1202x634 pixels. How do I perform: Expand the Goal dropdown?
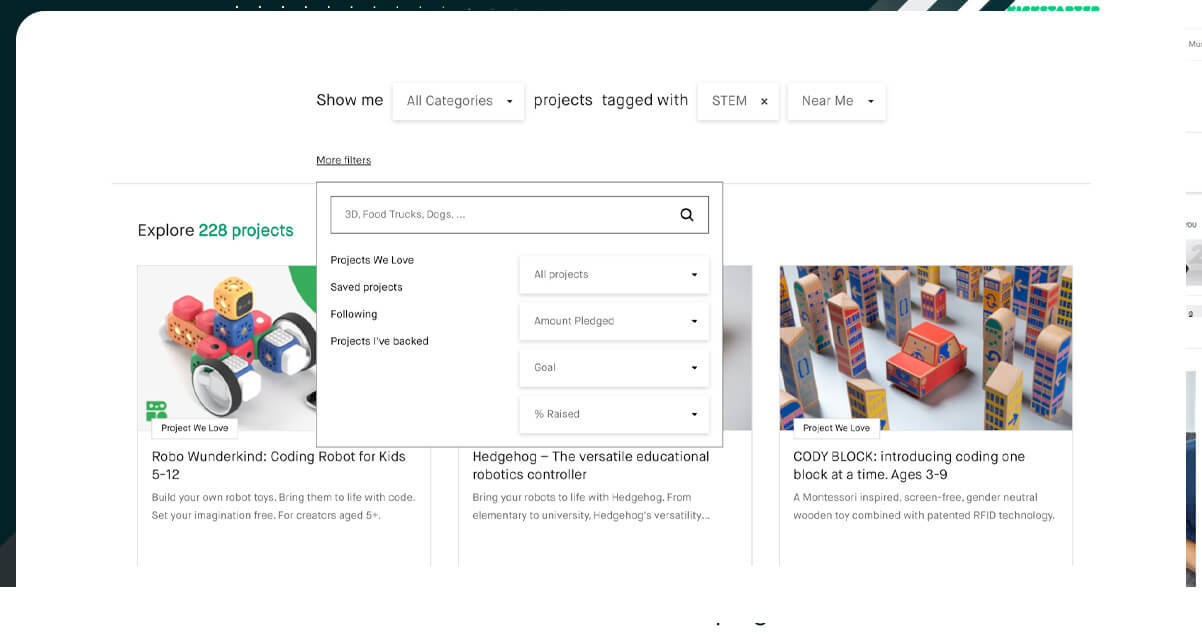614,367
